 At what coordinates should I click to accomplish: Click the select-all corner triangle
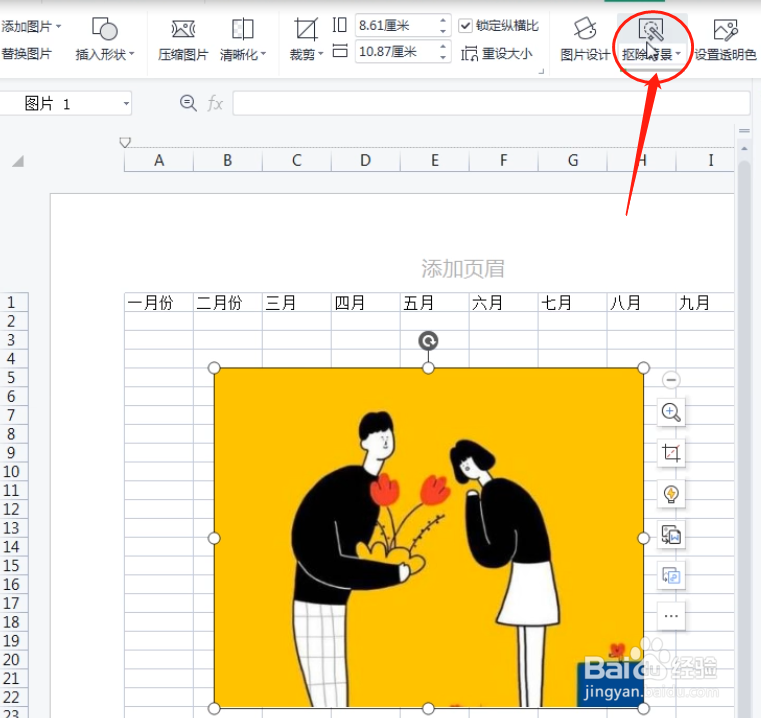(18, 161)
